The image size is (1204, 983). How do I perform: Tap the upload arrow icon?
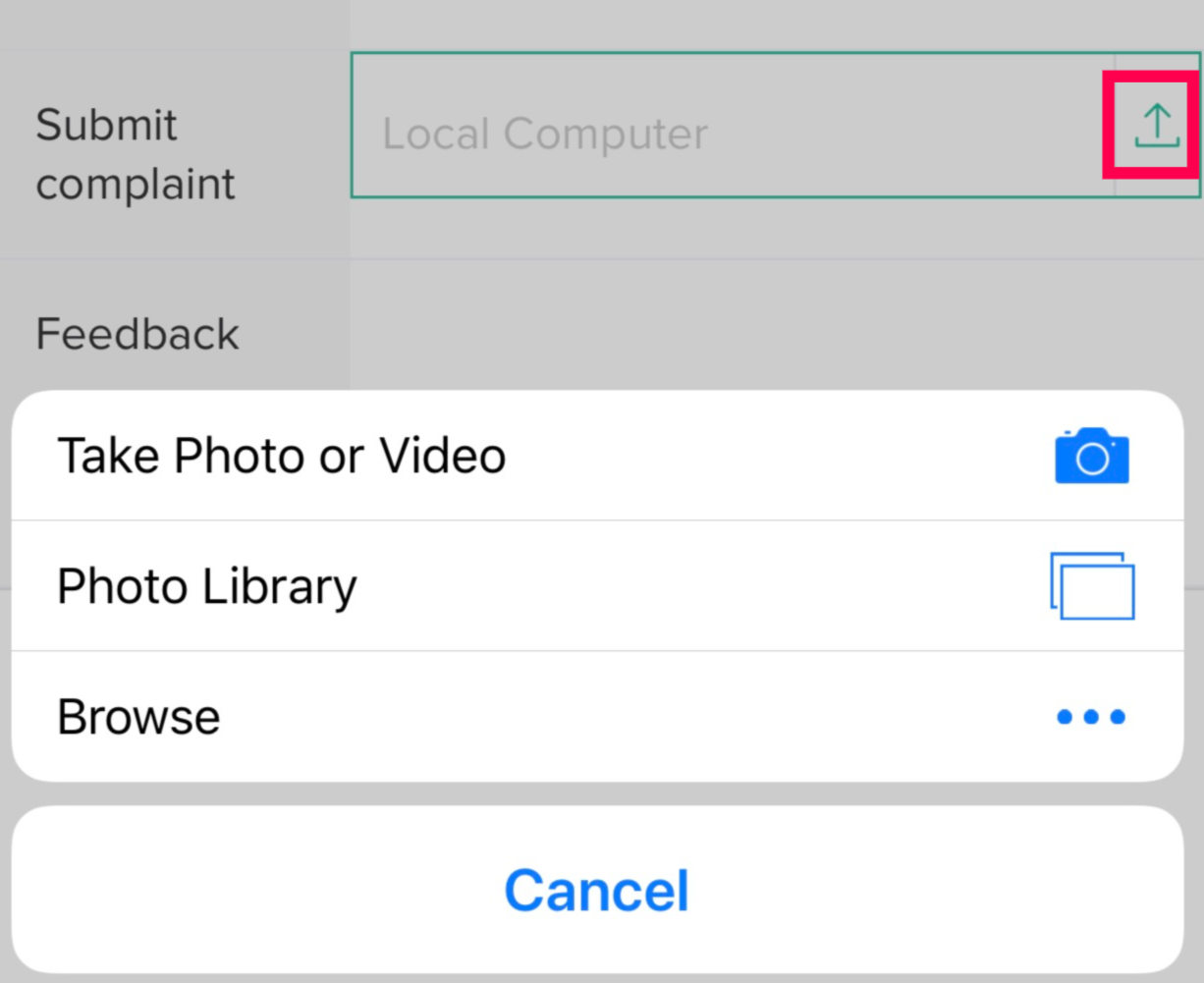point(1156,126)
